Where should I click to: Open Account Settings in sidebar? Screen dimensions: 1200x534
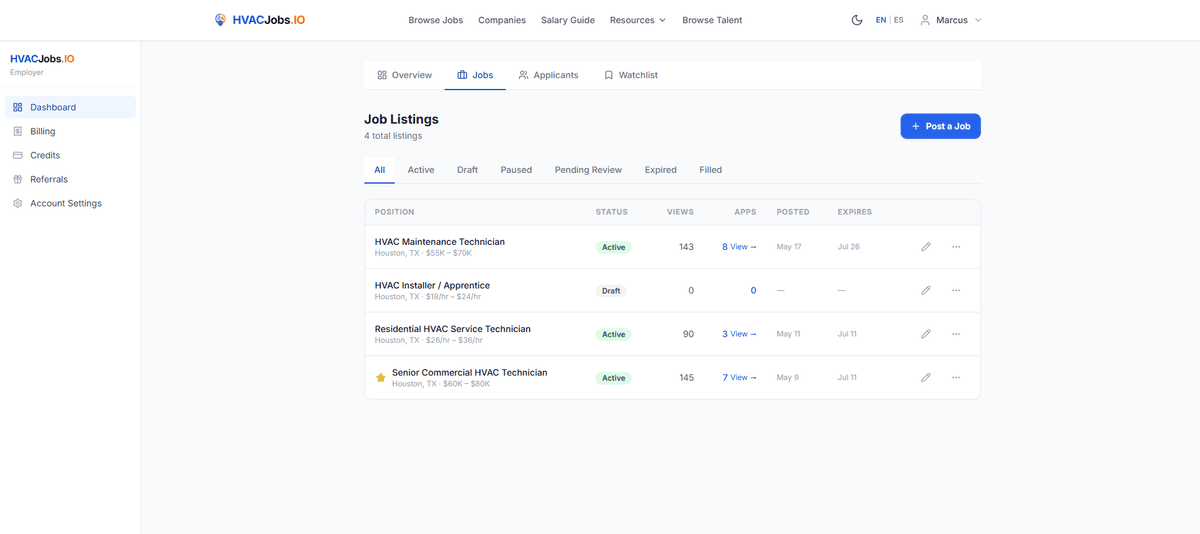[70, 203]
